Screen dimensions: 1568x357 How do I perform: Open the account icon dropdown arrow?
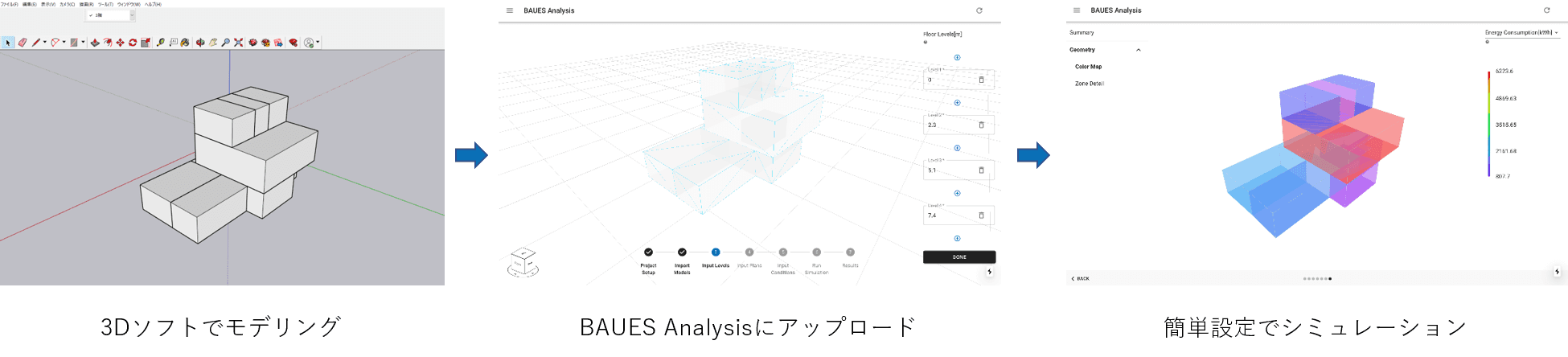pos(318,43)
